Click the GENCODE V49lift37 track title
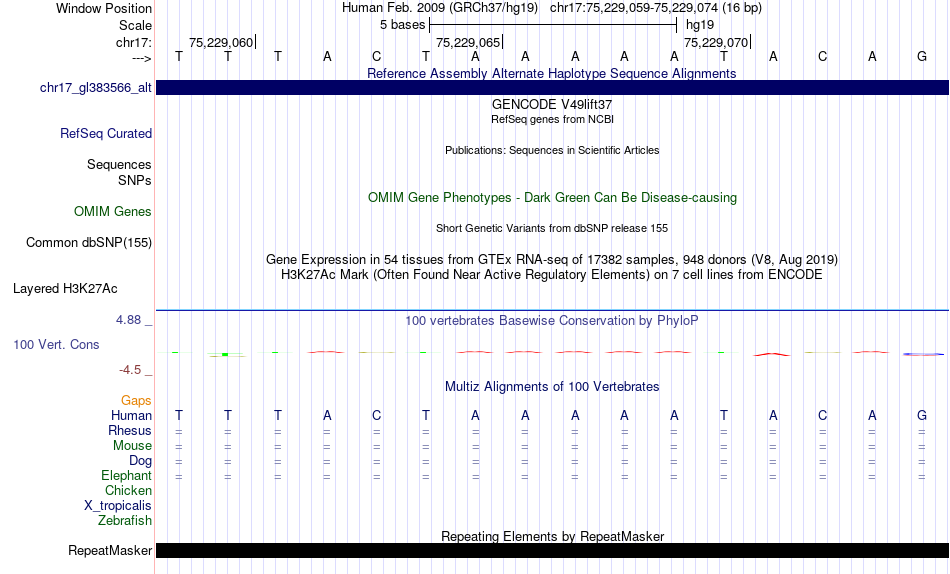 click(552, 104)
